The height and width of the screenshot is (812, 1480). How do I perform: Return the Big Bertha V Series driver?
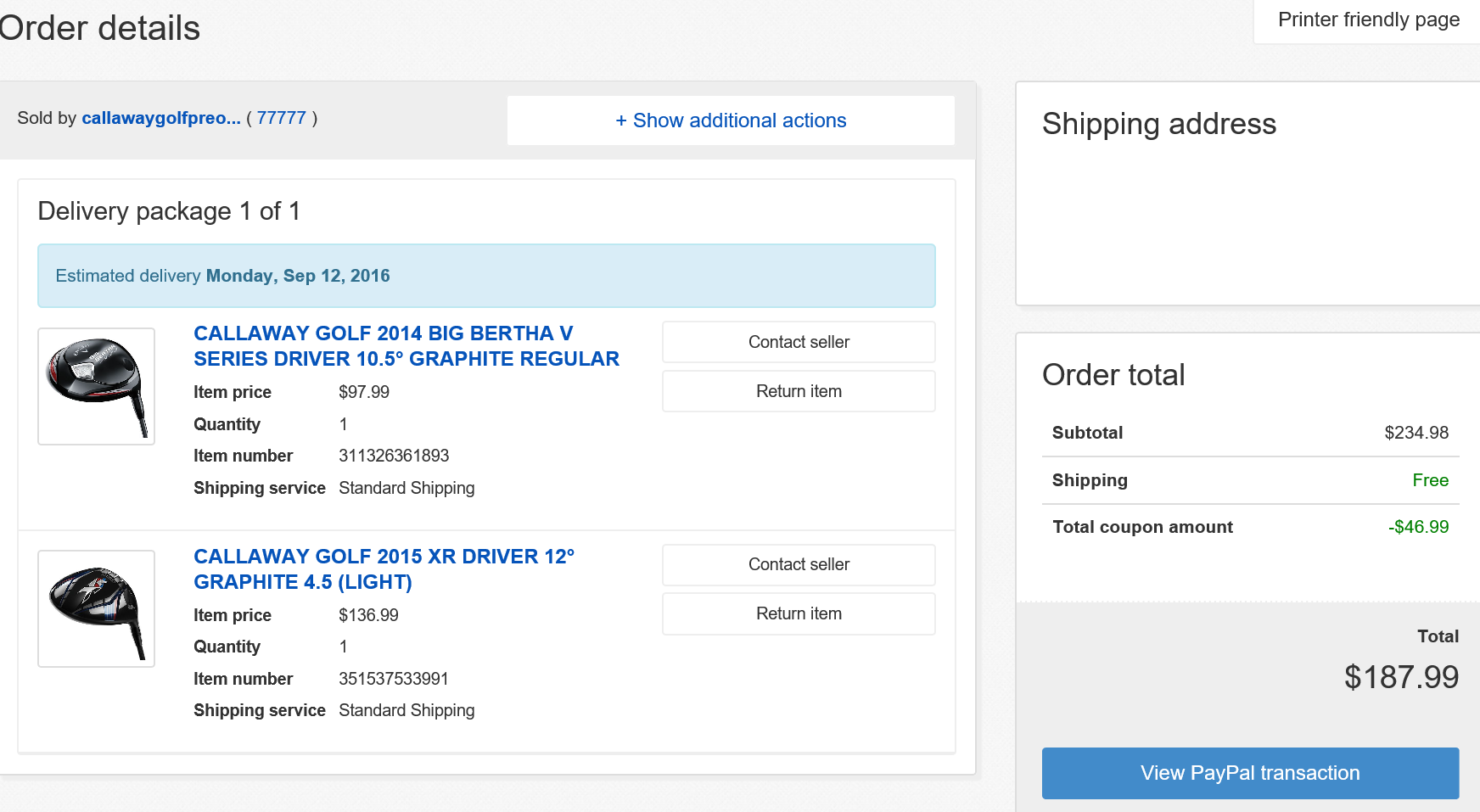click(799, 391)
